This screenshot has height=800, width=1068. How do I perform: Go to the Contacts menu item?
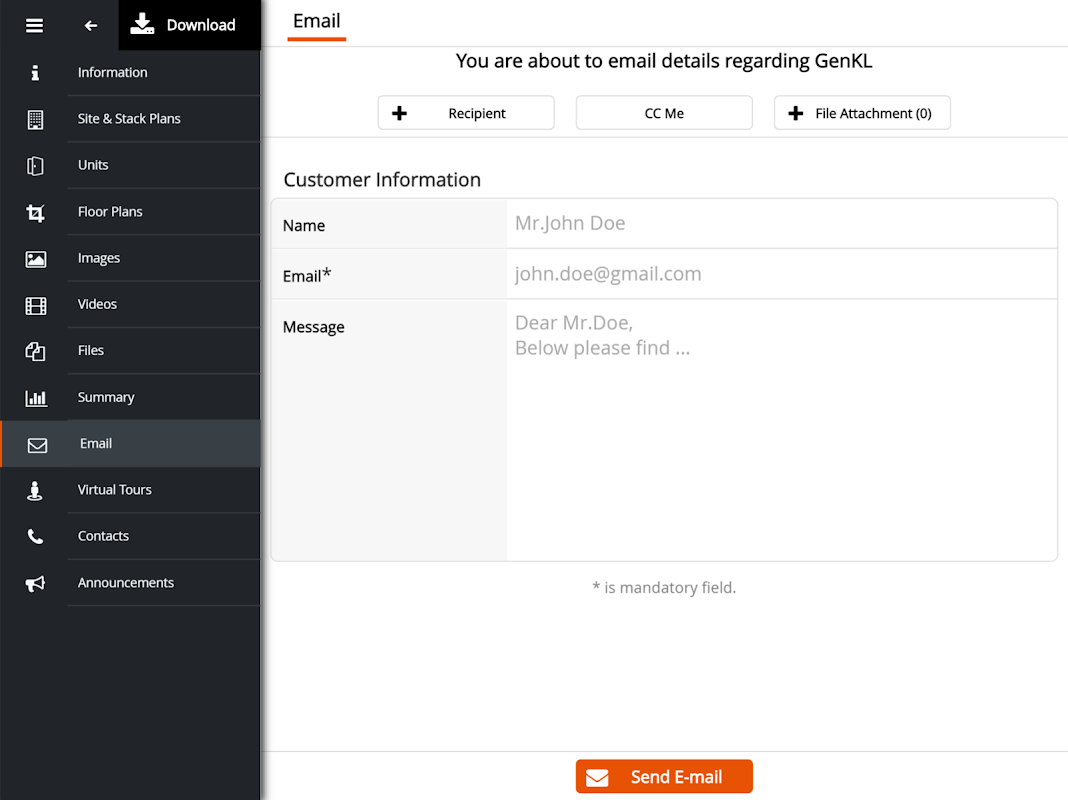point(104,536)
